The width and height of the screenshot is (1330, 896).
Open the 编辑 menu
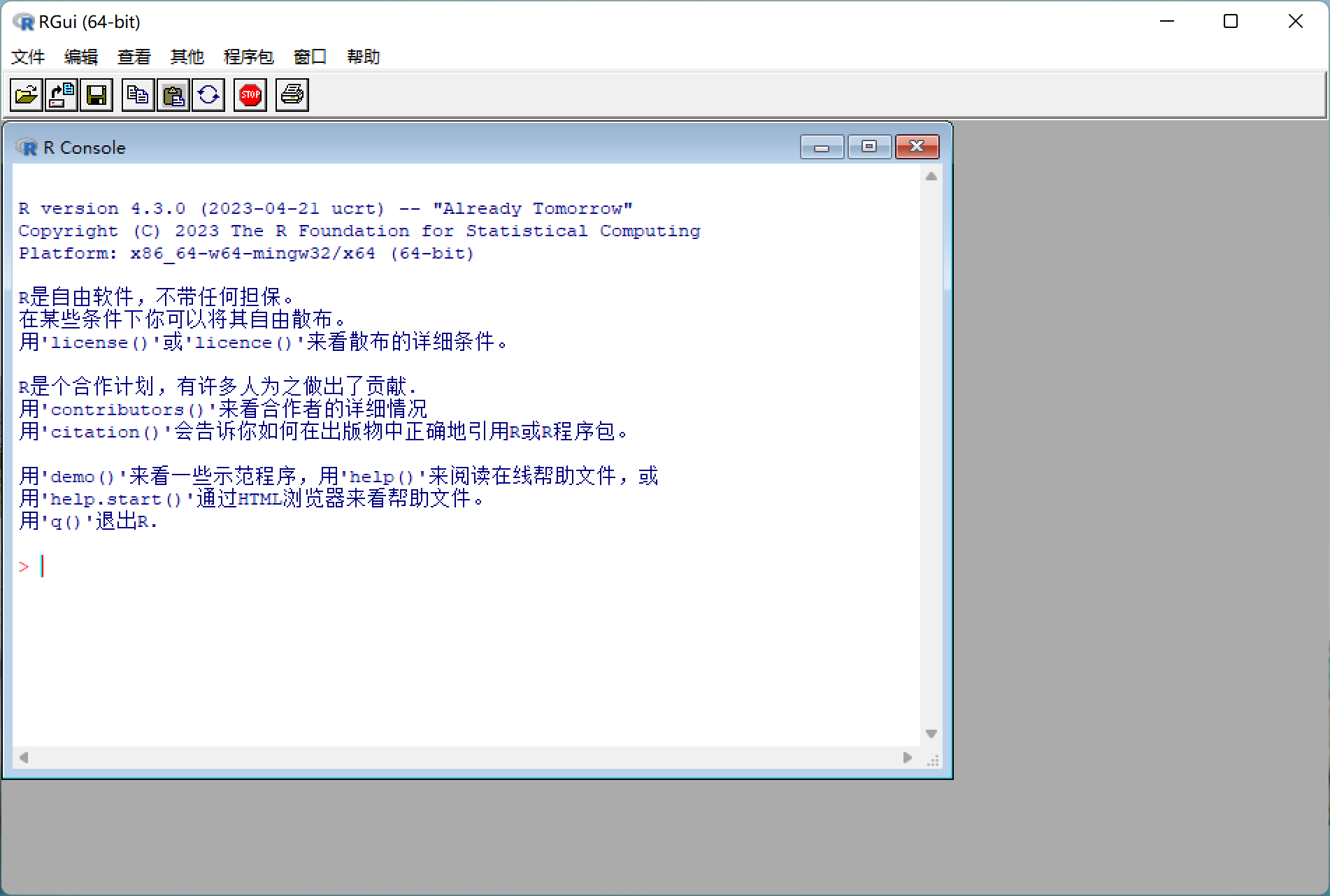pyautogui.click(x=81, y=57)
